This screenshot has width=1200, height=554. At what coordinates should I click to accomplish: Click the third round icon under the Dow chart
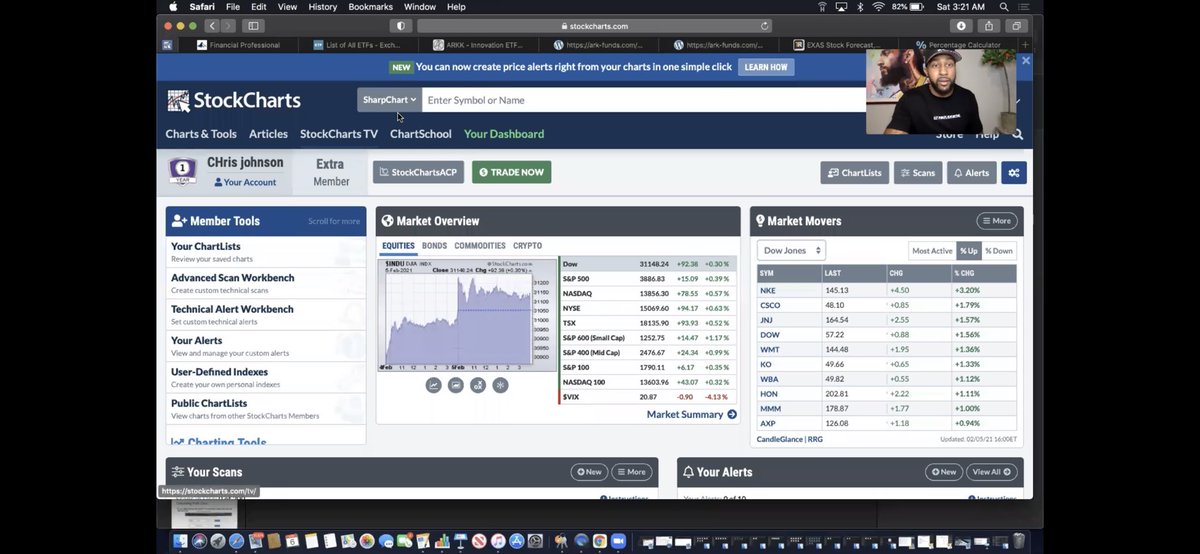478,385
